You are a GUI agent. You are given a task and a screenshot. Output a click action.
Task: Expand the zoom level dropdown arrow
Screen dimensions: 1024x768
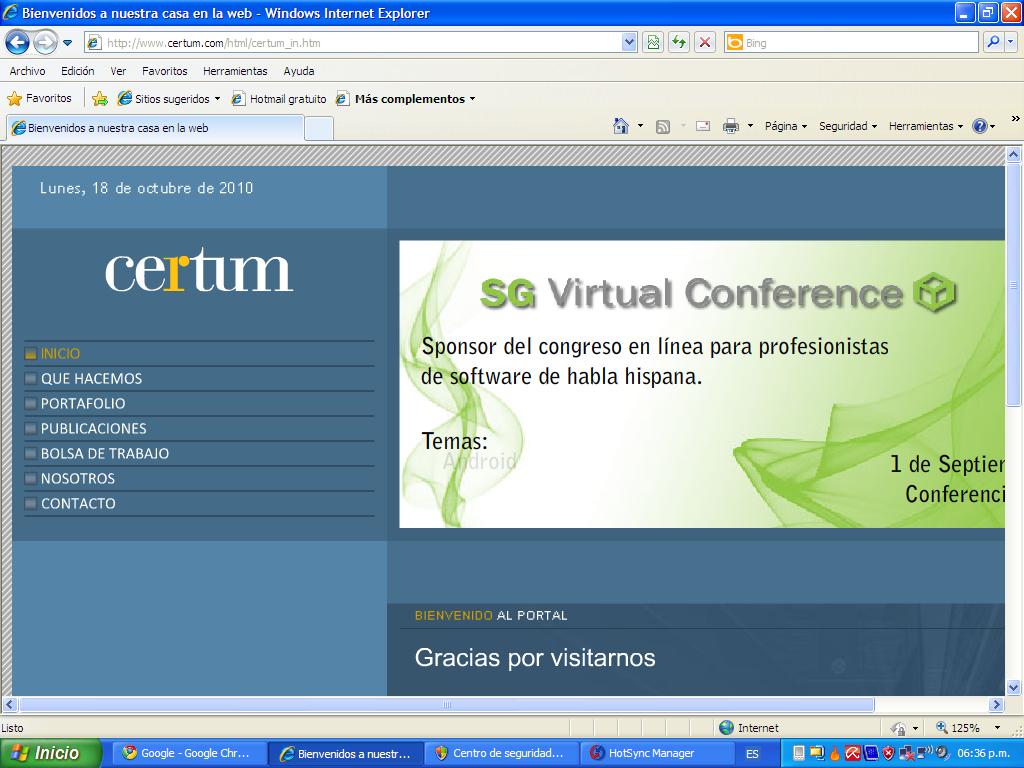pyautogui.click(x=997, y=728)
